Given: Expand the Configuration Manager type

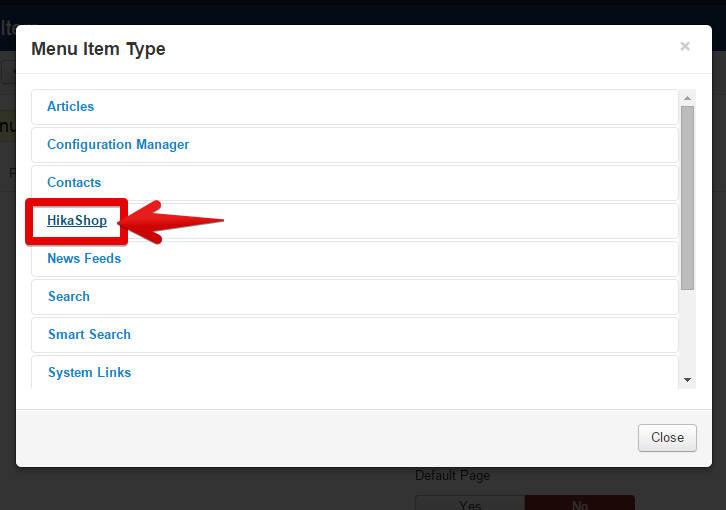Looking at the screenshot, I should tap(118, 145).
